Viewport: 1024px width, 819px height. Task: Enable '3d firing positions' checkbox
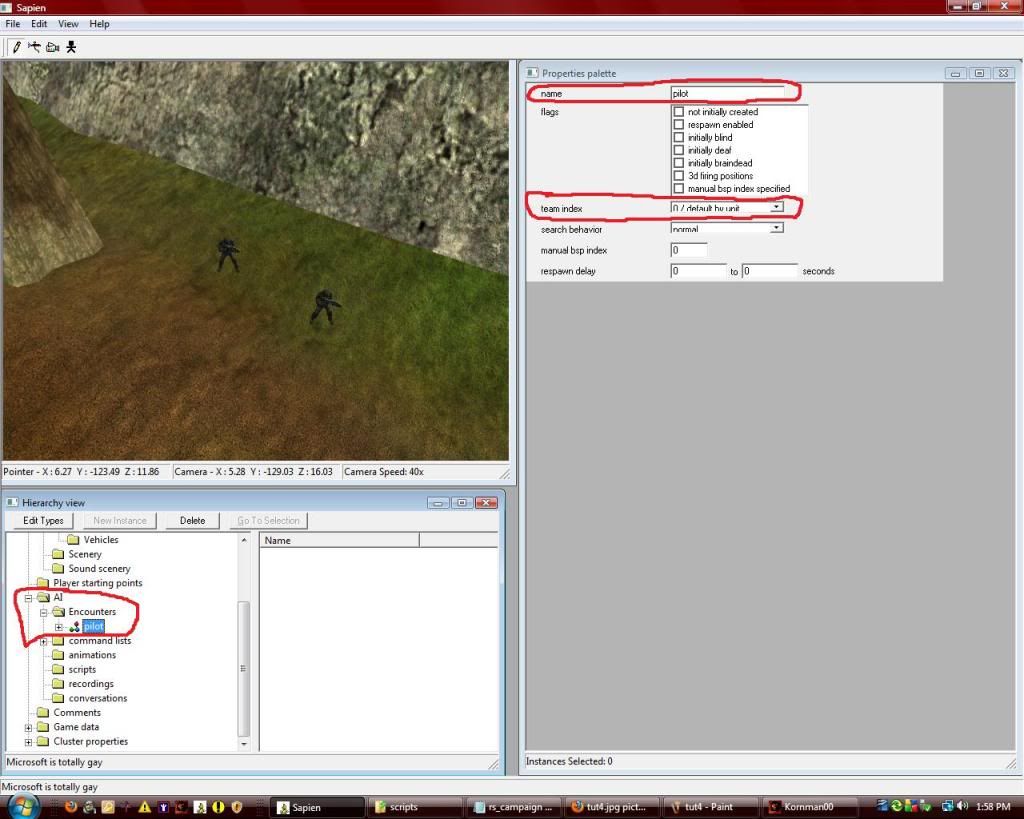click(679, 176)
